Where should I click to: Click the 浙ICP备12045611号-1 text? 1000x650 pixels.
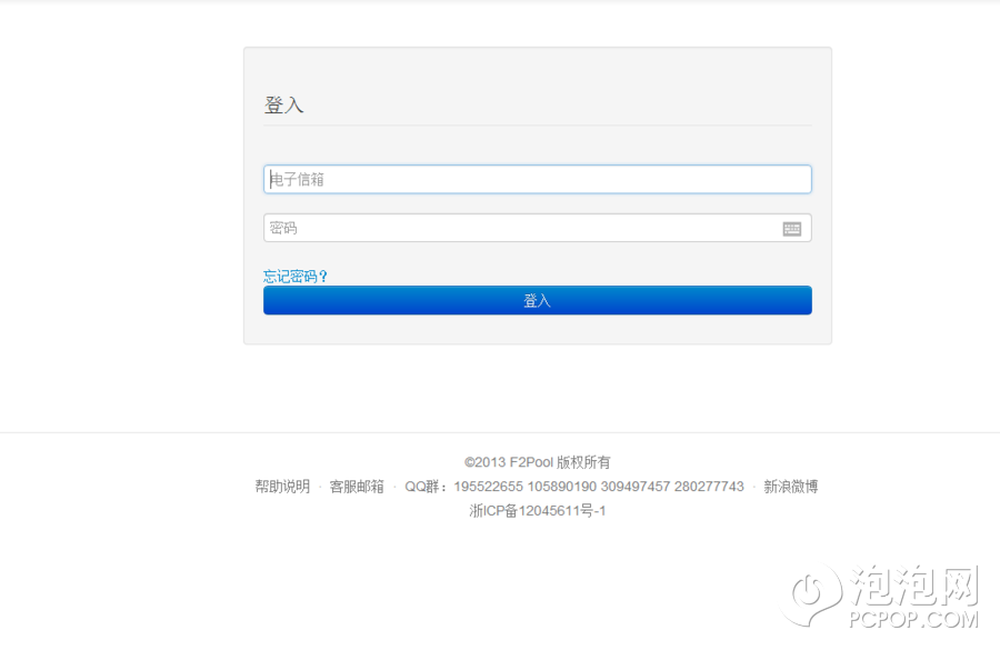pos(537,511)
